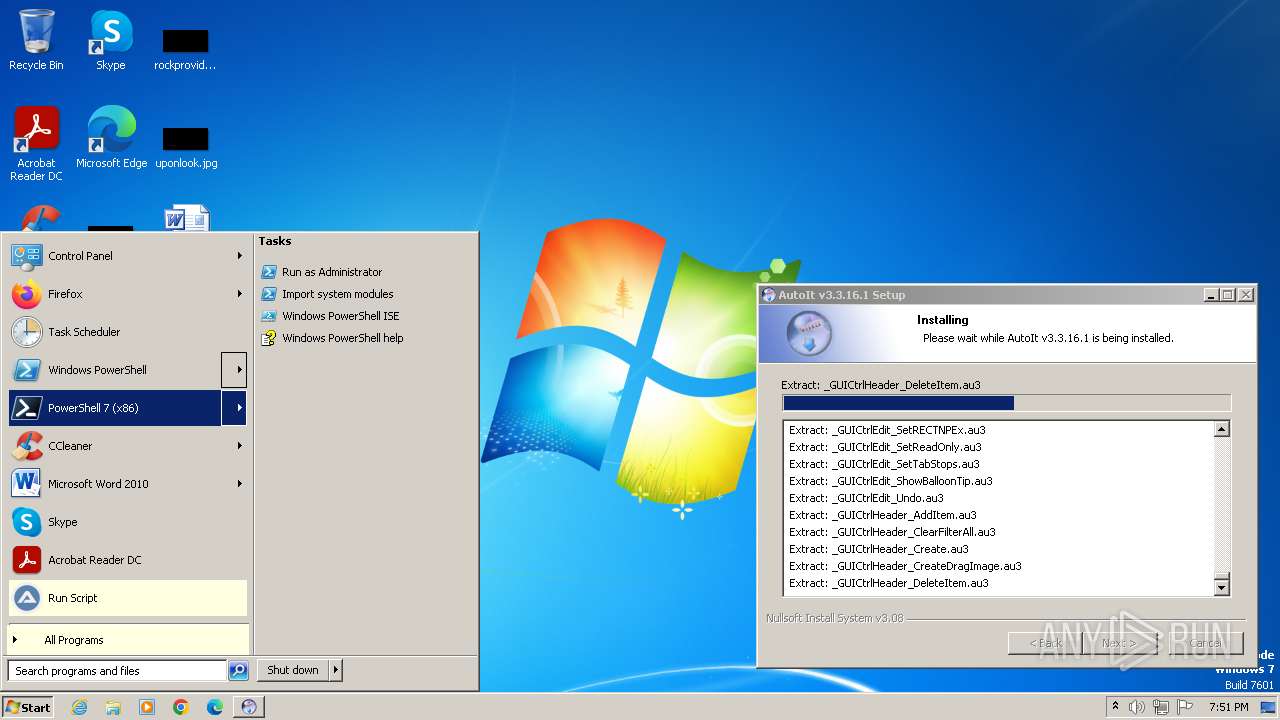Click the CCleaner icon in the Start menu
Viewport: 1280px width, 720px height.
pos(26,446)
